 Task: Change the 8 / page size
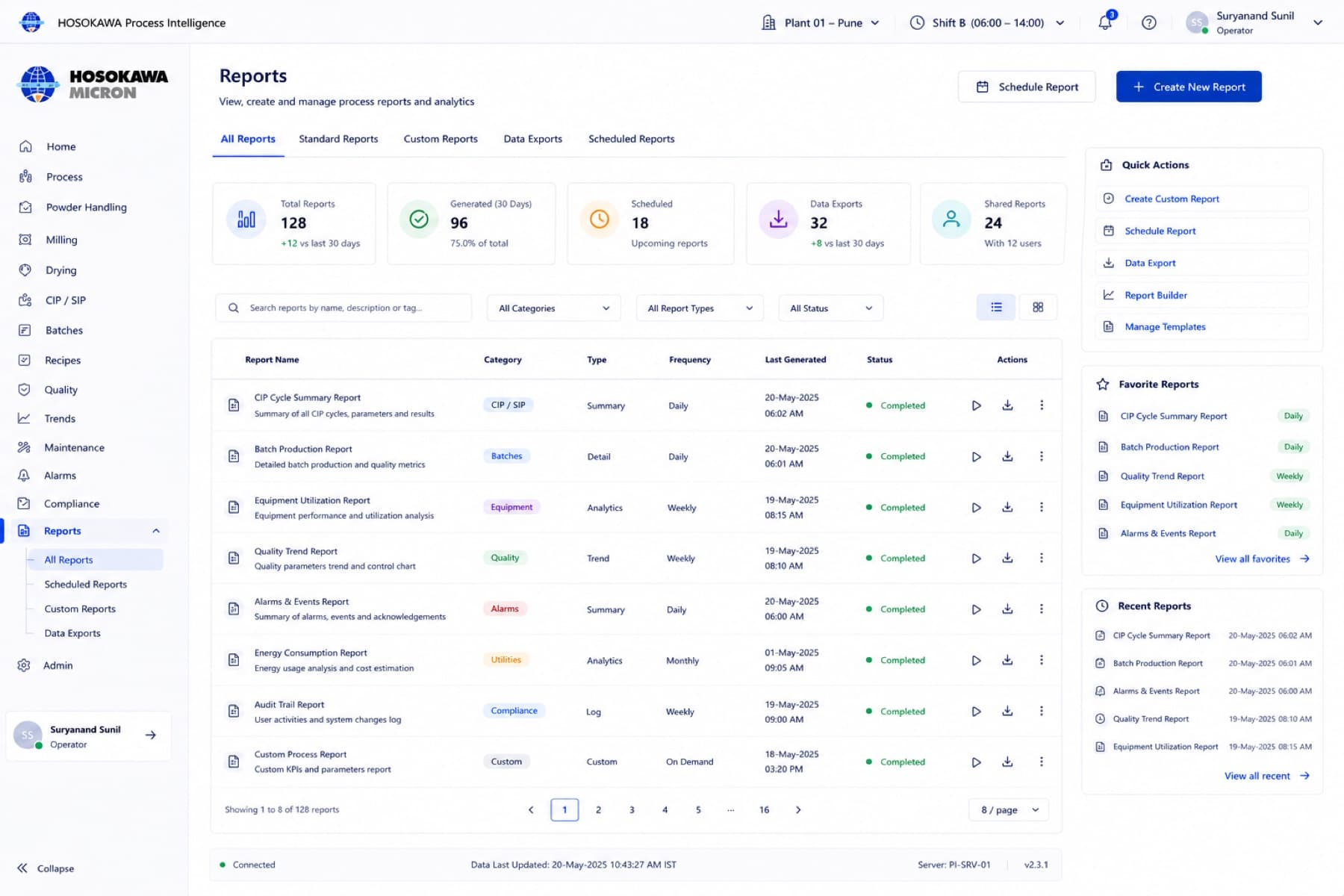pyautogui.click(x=1009, y=810)
